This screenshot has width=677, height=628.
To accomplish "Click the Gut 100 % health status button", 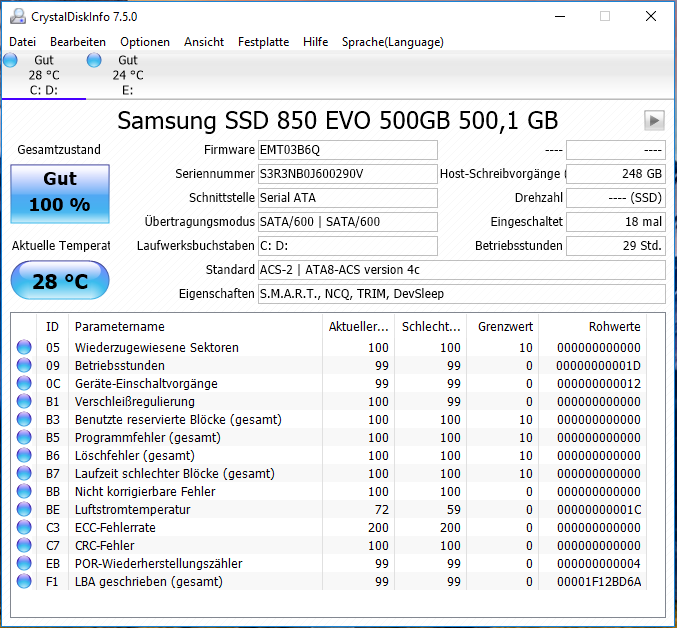I will coord(60,194).
